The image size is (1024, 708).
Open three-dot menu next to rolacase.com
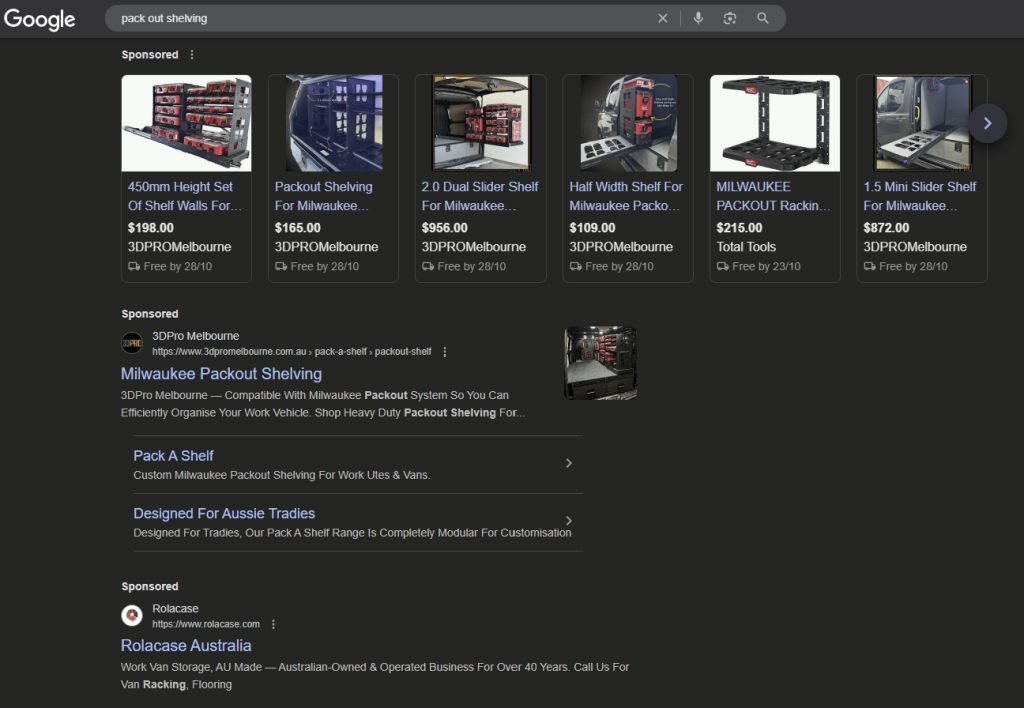coord(273,624)
